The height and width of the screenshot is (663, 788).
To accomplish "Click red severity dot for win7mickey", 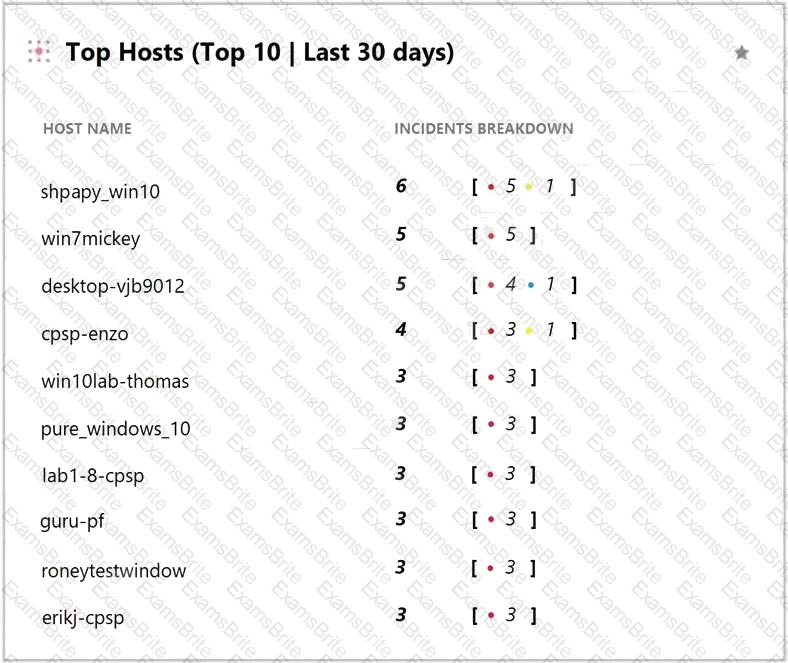I will [490, 236].
